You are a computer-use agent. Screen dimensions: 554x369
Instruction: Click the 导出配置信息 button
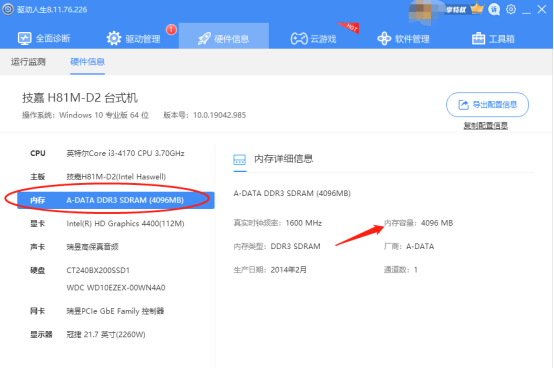coord(488,105)
